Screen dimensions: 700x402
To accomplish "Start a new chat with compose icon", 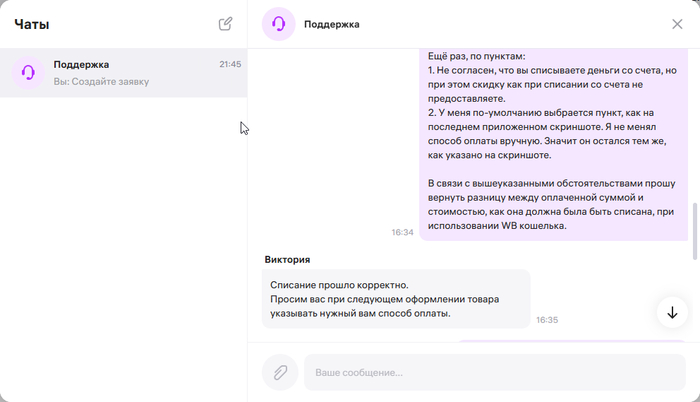I will tap(226, 24).
